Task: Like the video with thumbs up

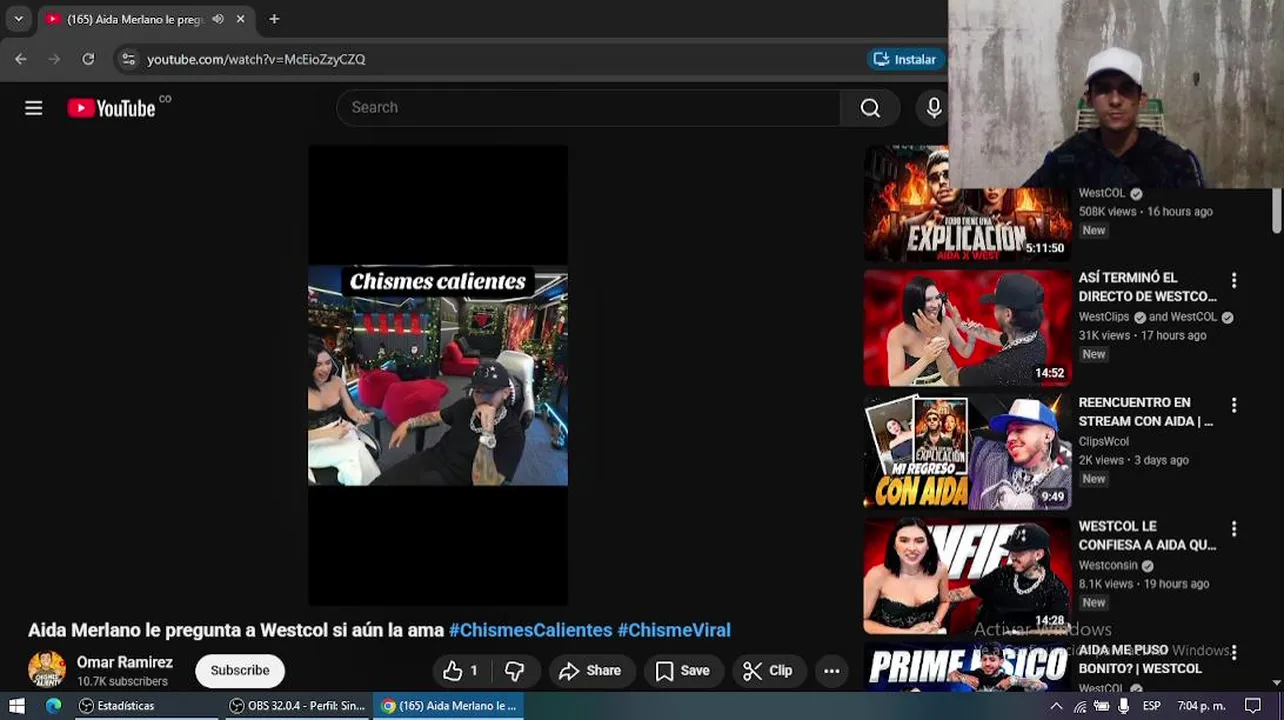Action: point(460,671)
